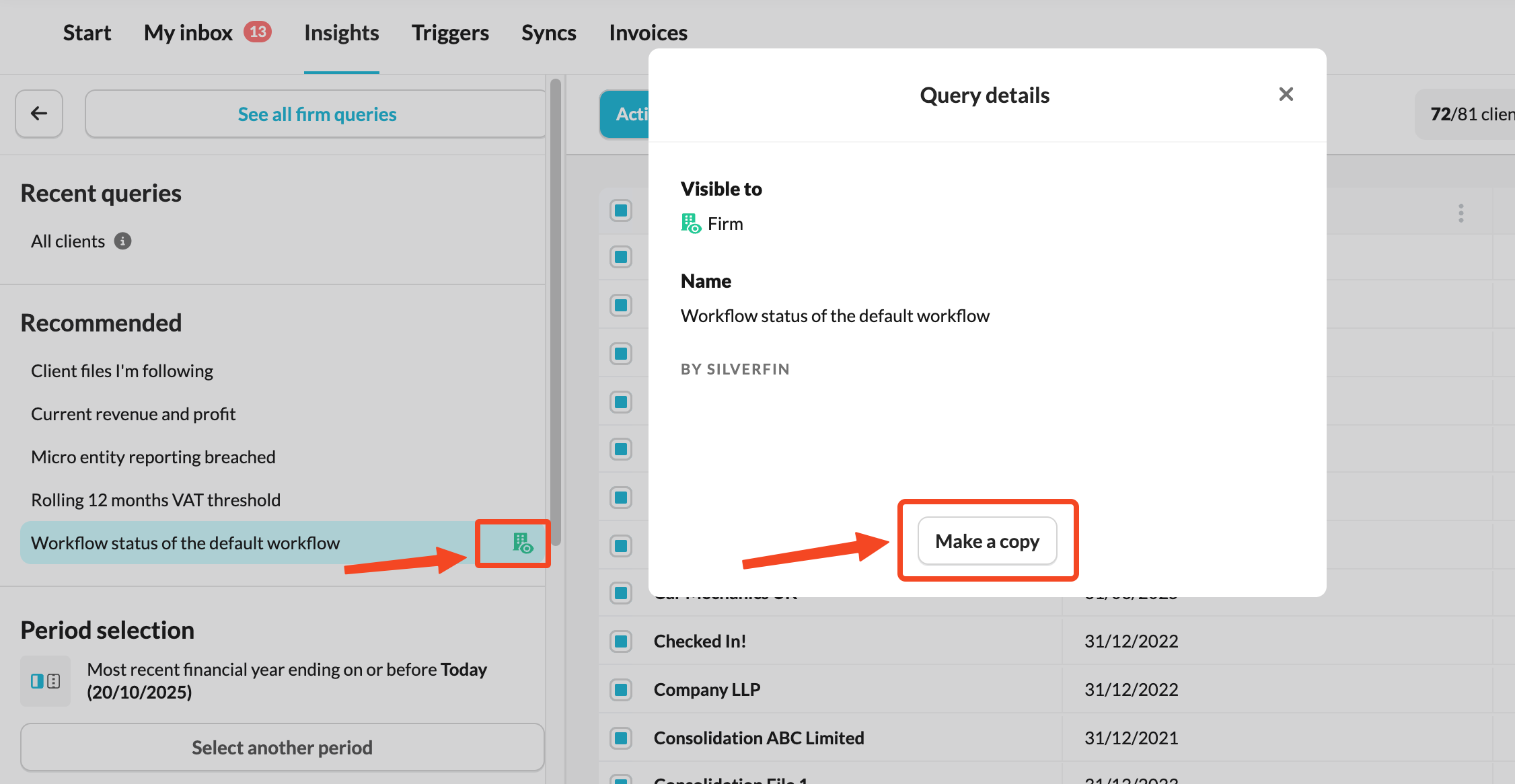1515x784 pixels.
Task: Select Current revenue and profit query
Action: [133, 414]
